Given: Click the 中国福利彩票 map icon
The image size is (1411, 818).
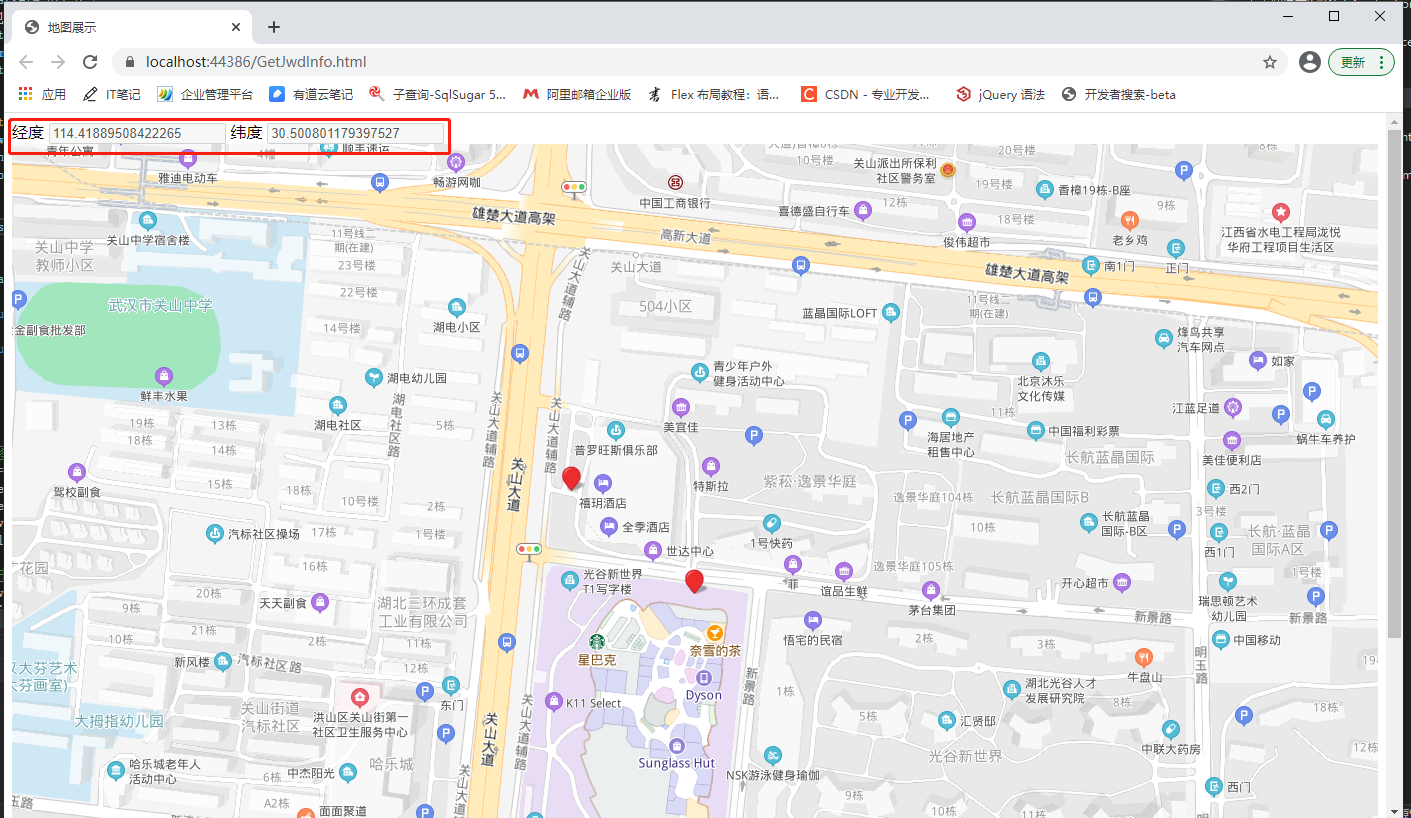Looking at the screenshot, I should pos(1035,430).
